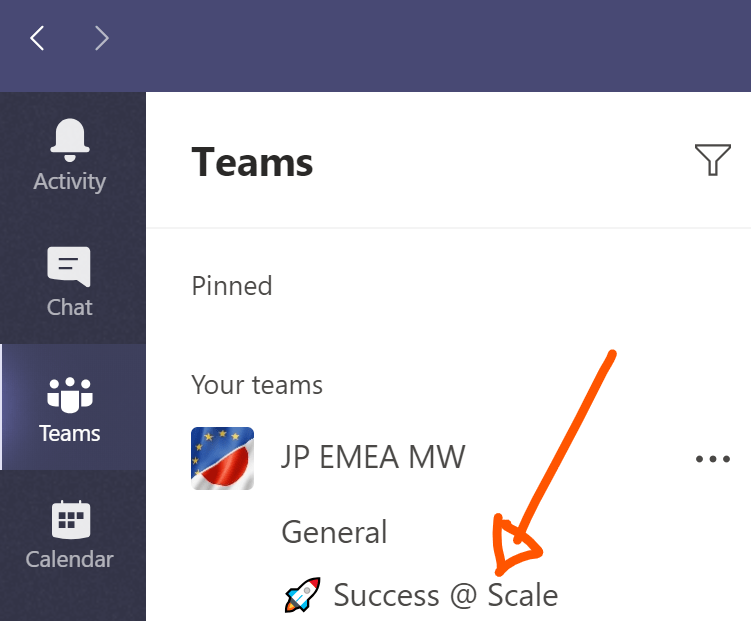The image size is (751, 621).
Task: Select the Success @ Scale channel
Action: [x=445, y=595]
